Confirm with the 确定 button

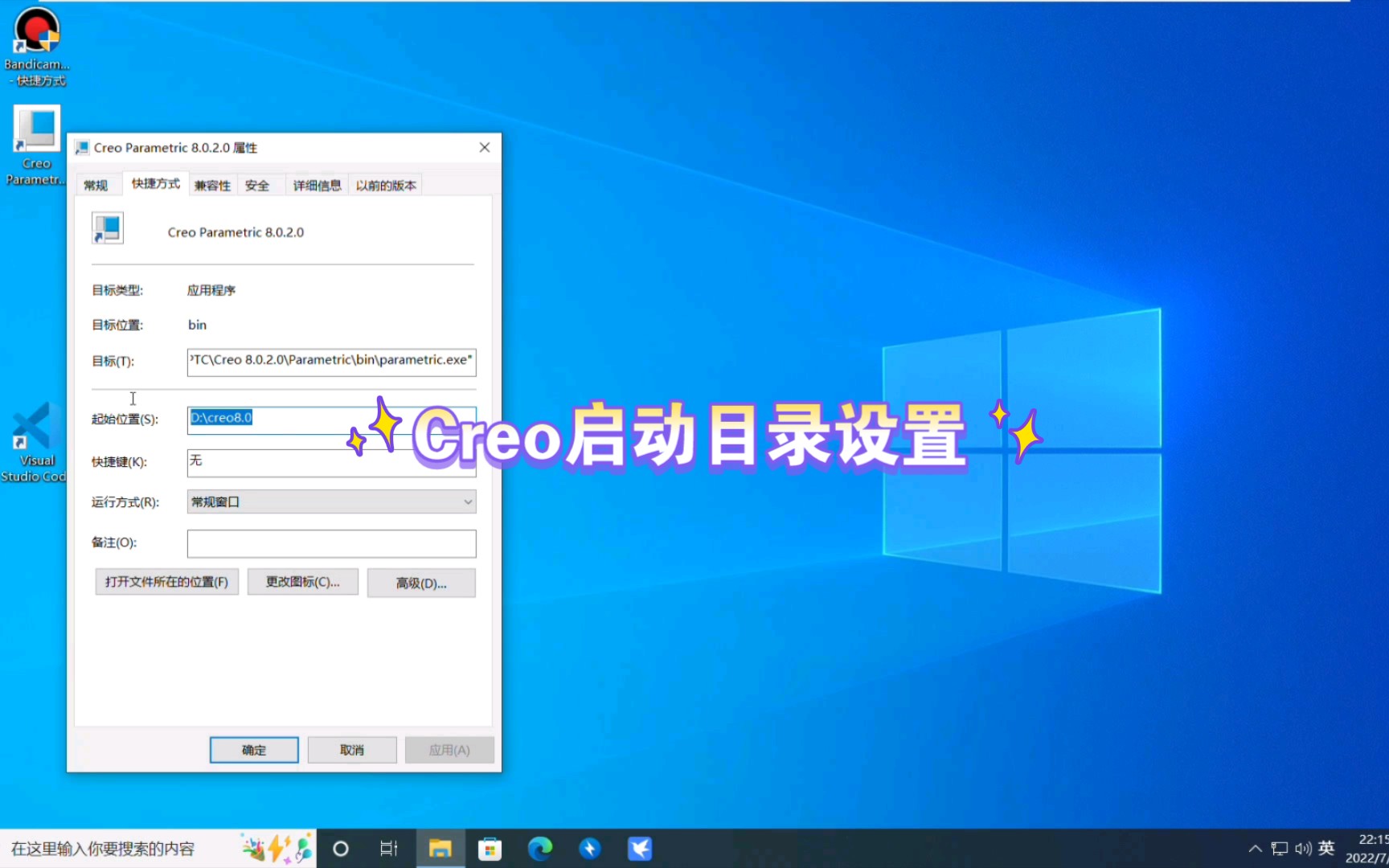pyautogui.click(x=254, y=750)
